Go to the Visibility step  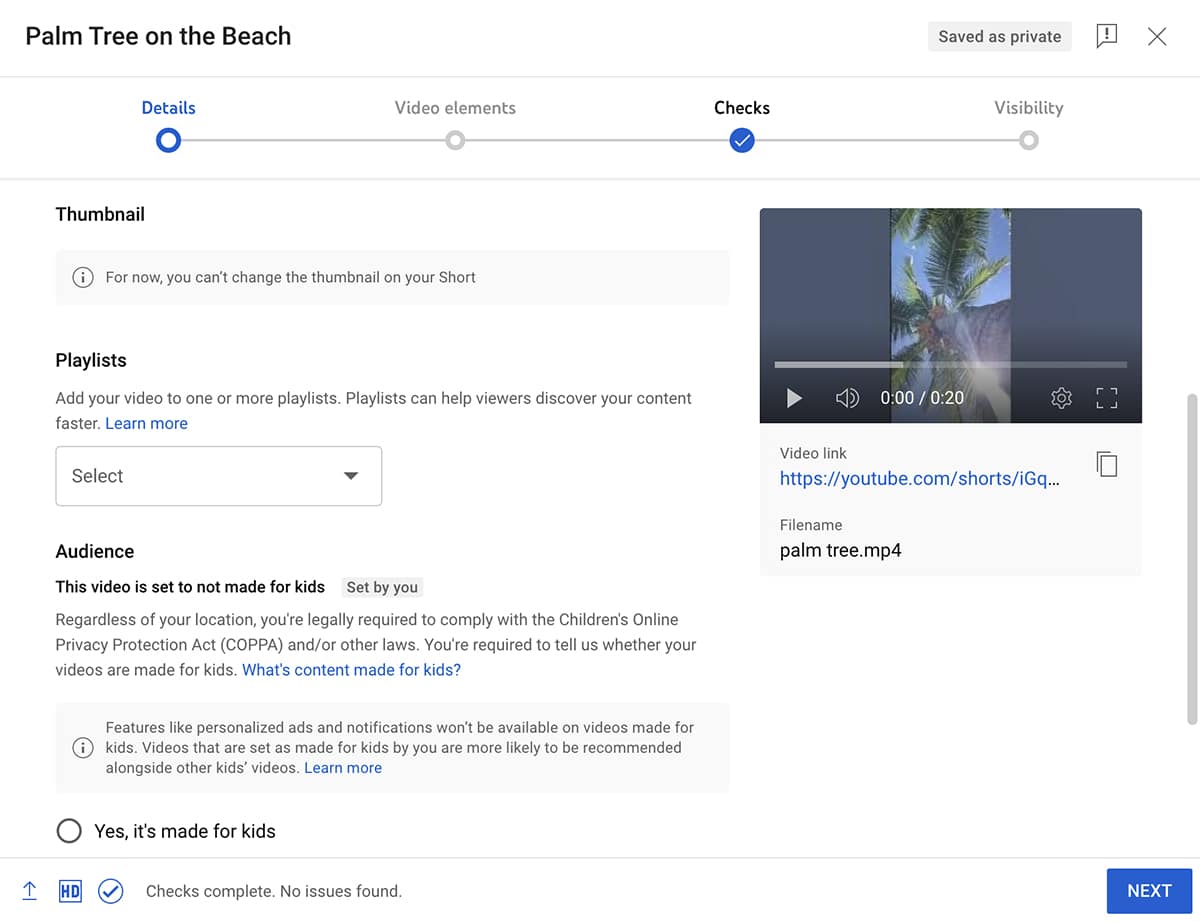1028,107
